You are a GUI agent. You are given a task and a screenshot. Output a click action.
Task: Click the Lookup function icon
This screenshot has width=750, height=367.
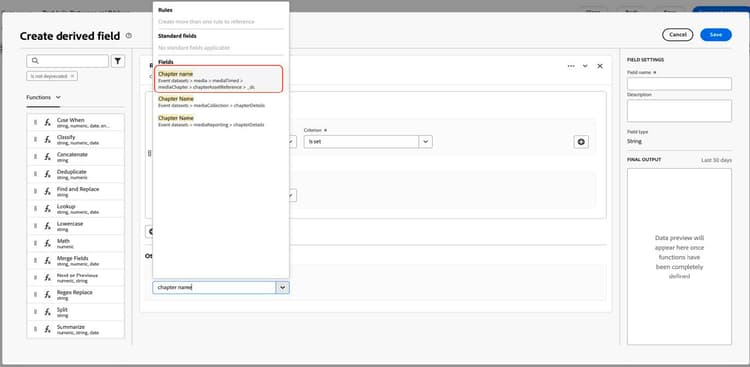coord(47,209)
